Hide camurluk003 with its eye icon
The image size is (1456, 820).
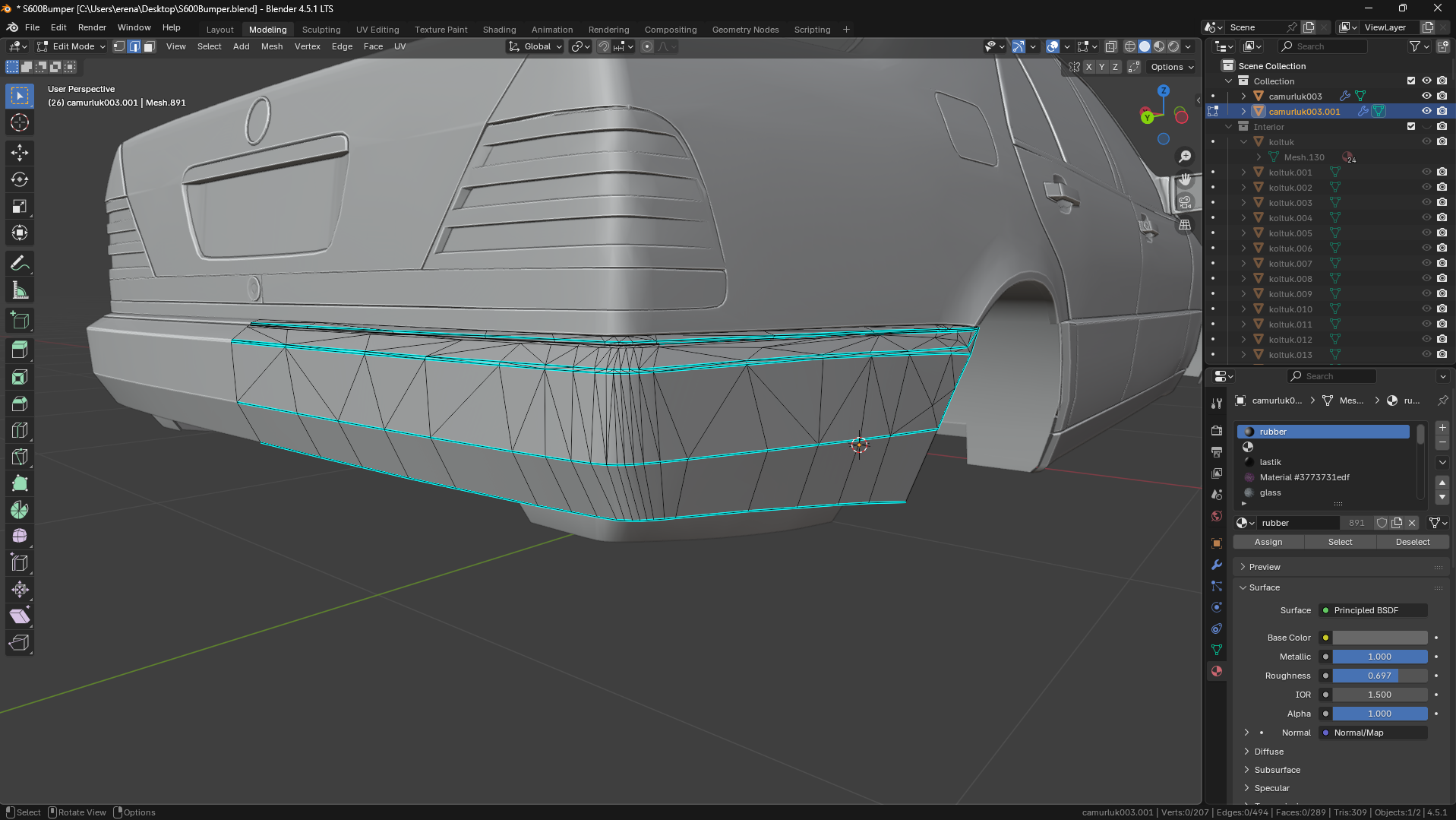[x=1426, y=96]
